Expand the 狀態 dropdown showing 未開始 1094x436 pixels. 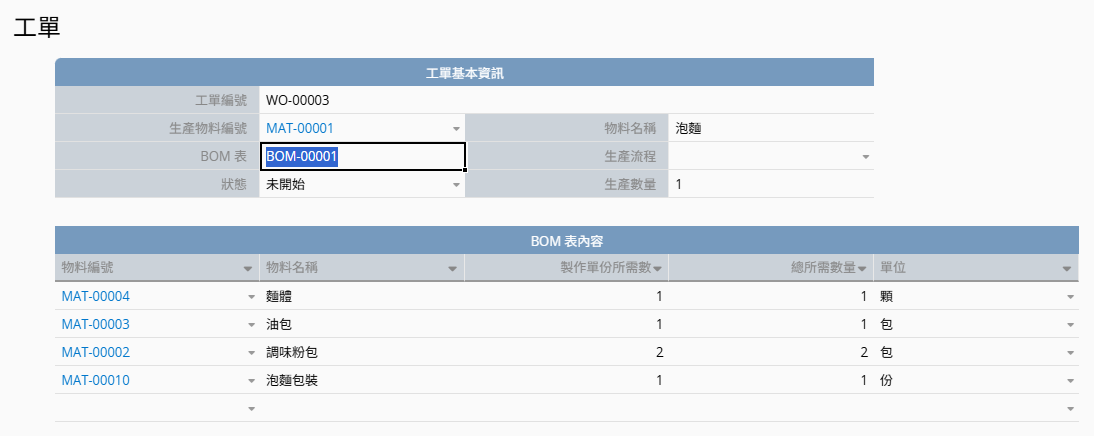click(x=456, y=185)
